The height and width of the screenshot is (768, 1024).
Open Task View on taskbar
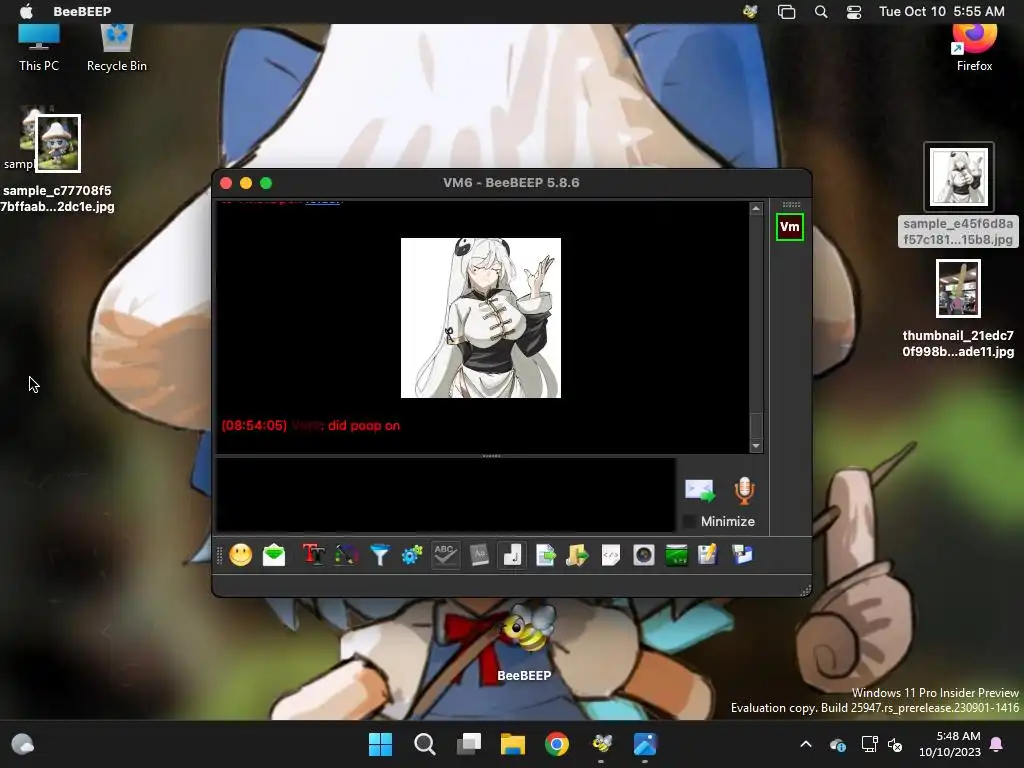click(469, 744)
